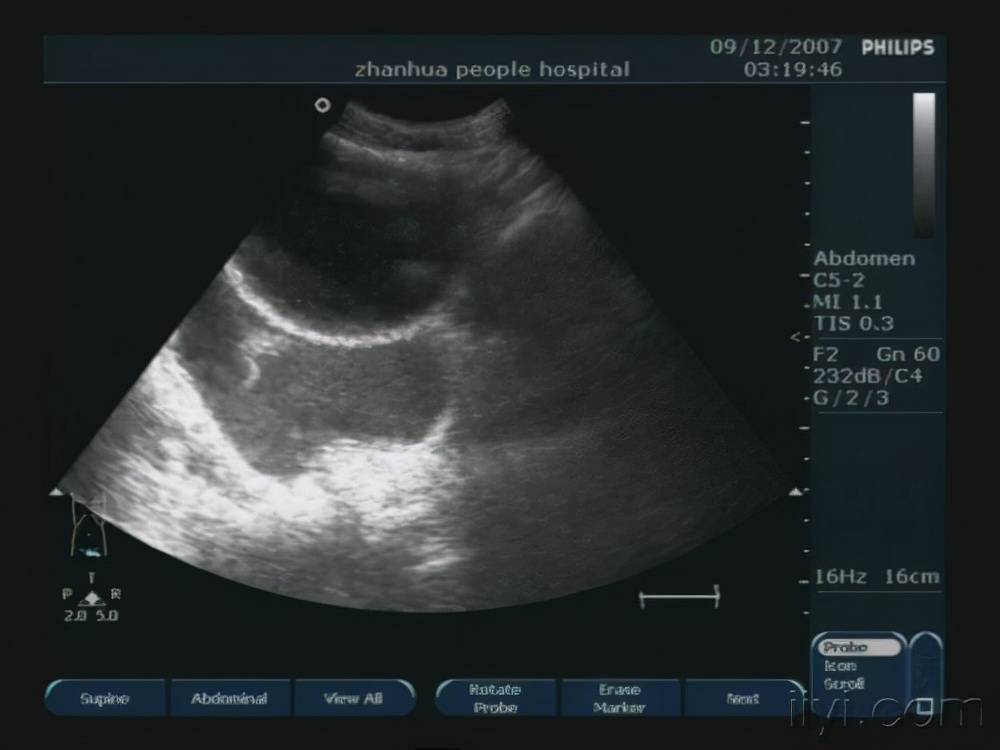Click the Gn 60 gain value
Image resolution: width=1000 pixels, height=750 pixels.
(908, 355)
